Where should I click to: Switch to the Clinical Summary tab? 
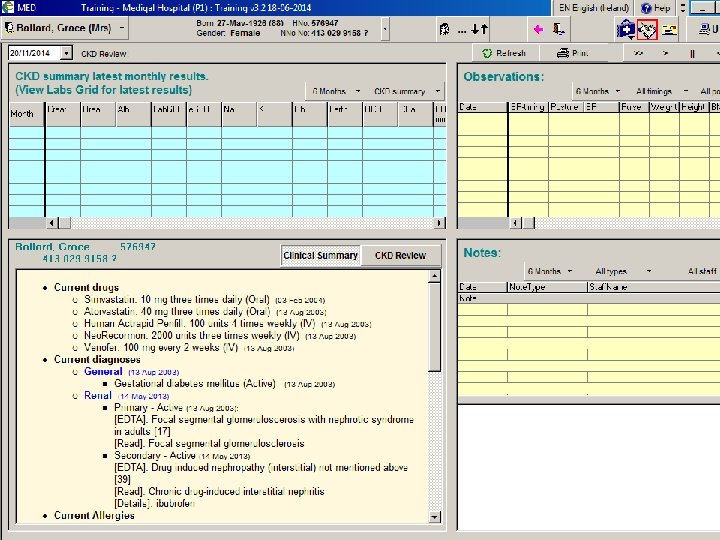click(x=321, y=255)
